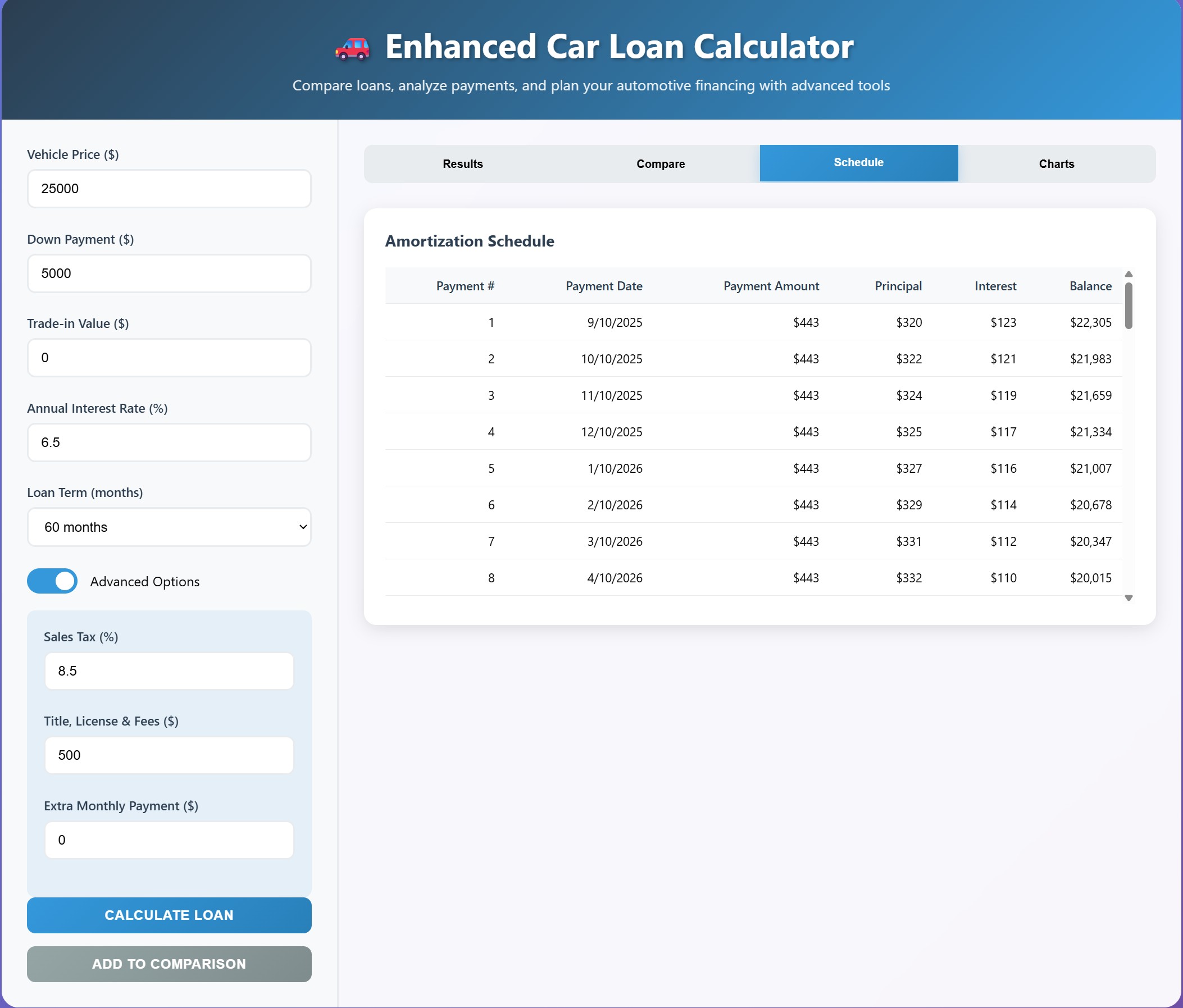Viewport: 1183px width, 1008px height.
Task: Select the Schedule tab
Action: pyautogui.click(x=858, y=162)
